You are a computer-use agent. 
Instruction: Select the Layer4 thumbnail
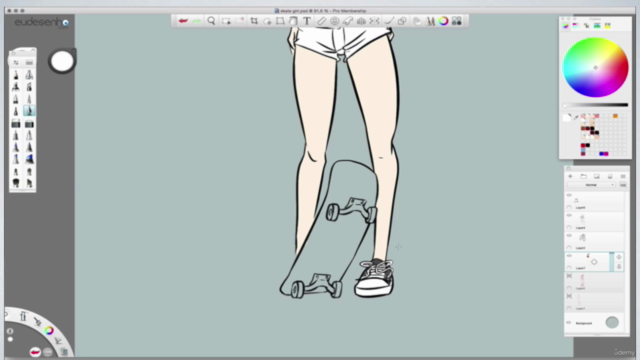[x=582, y=219]
